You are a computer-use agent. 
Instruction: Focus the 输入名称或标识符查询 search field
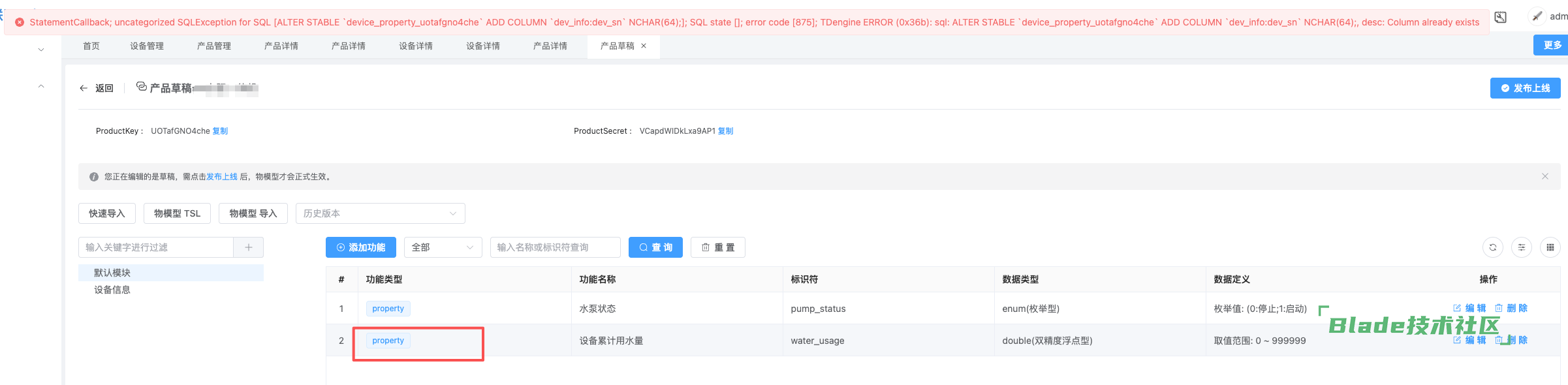555,247
